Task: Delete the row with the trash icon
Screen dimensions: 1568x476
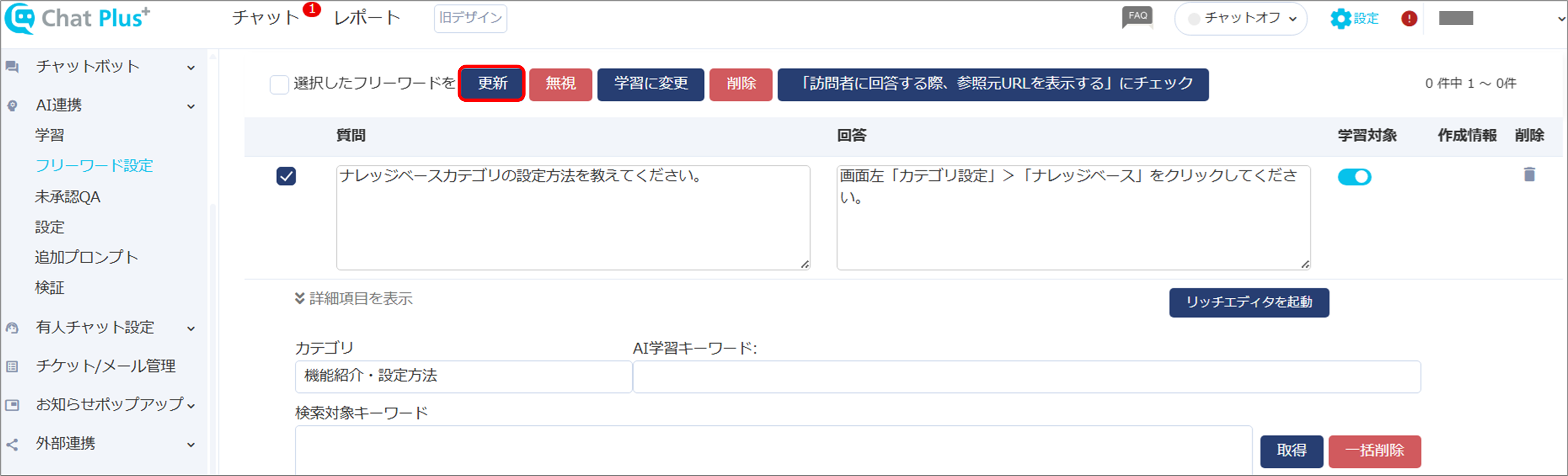Action: (1529, 174)
